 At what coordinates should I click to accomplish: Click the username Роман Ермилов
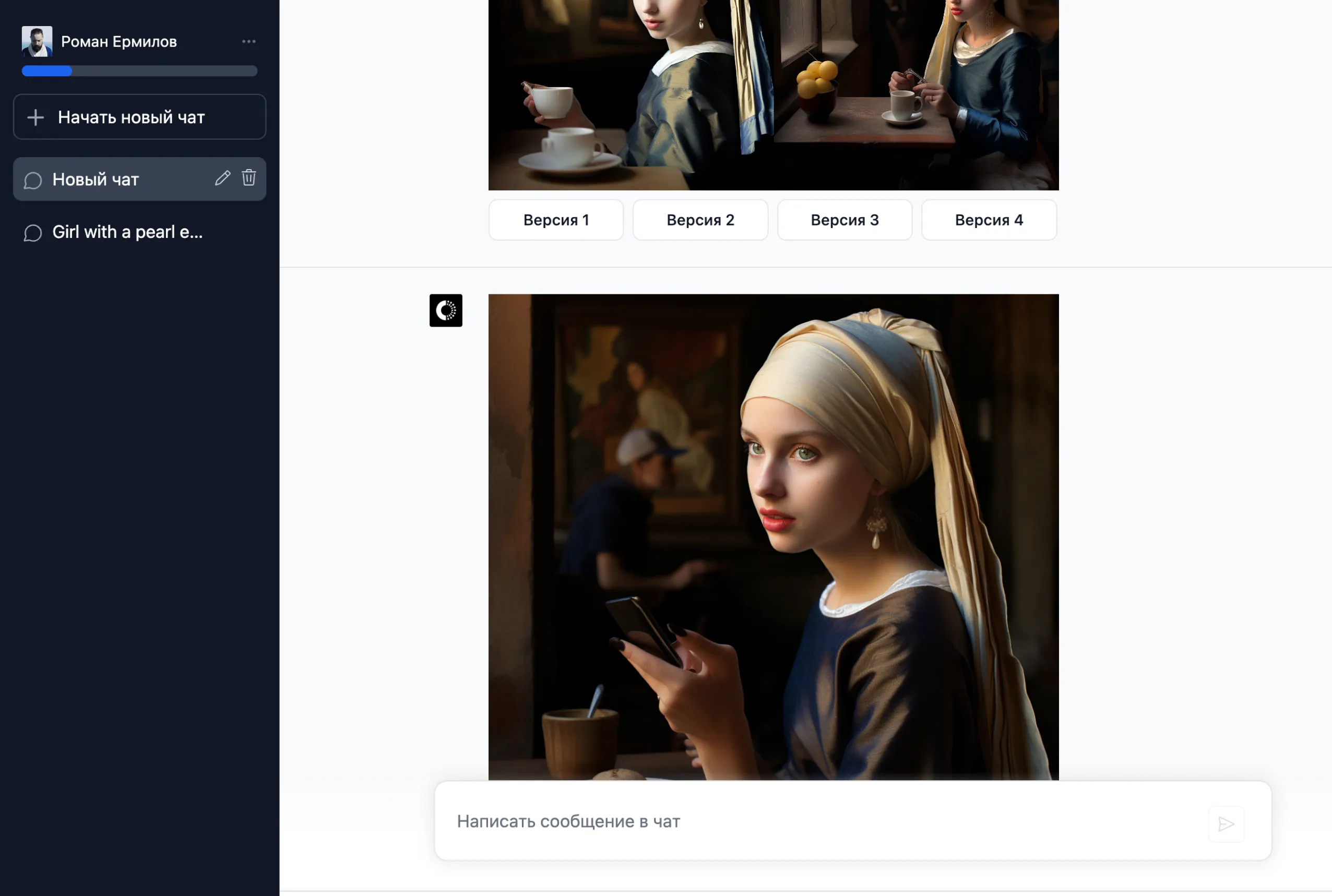pos(119,42)
